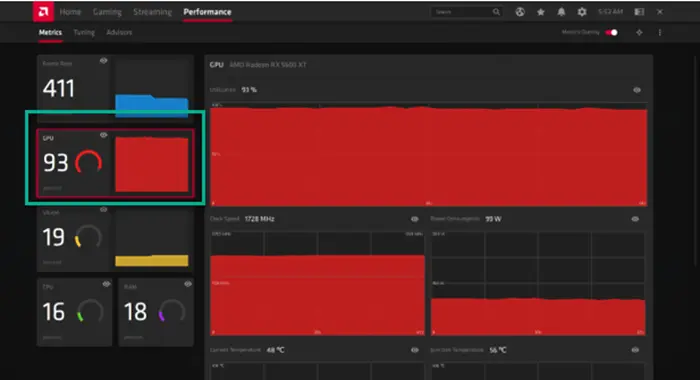
Task: Toggle Clock Speed graph eye icon
Action: pyautogui.click(x=415, y=219)
